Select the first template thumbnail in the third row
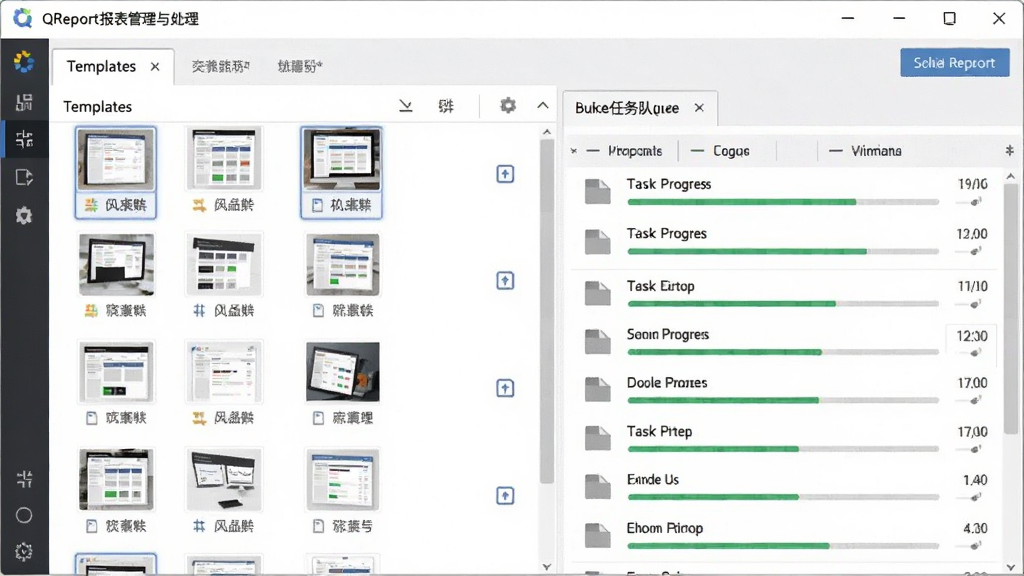Viewport: 1024px width, 576px height. click(x=116, y=372)
